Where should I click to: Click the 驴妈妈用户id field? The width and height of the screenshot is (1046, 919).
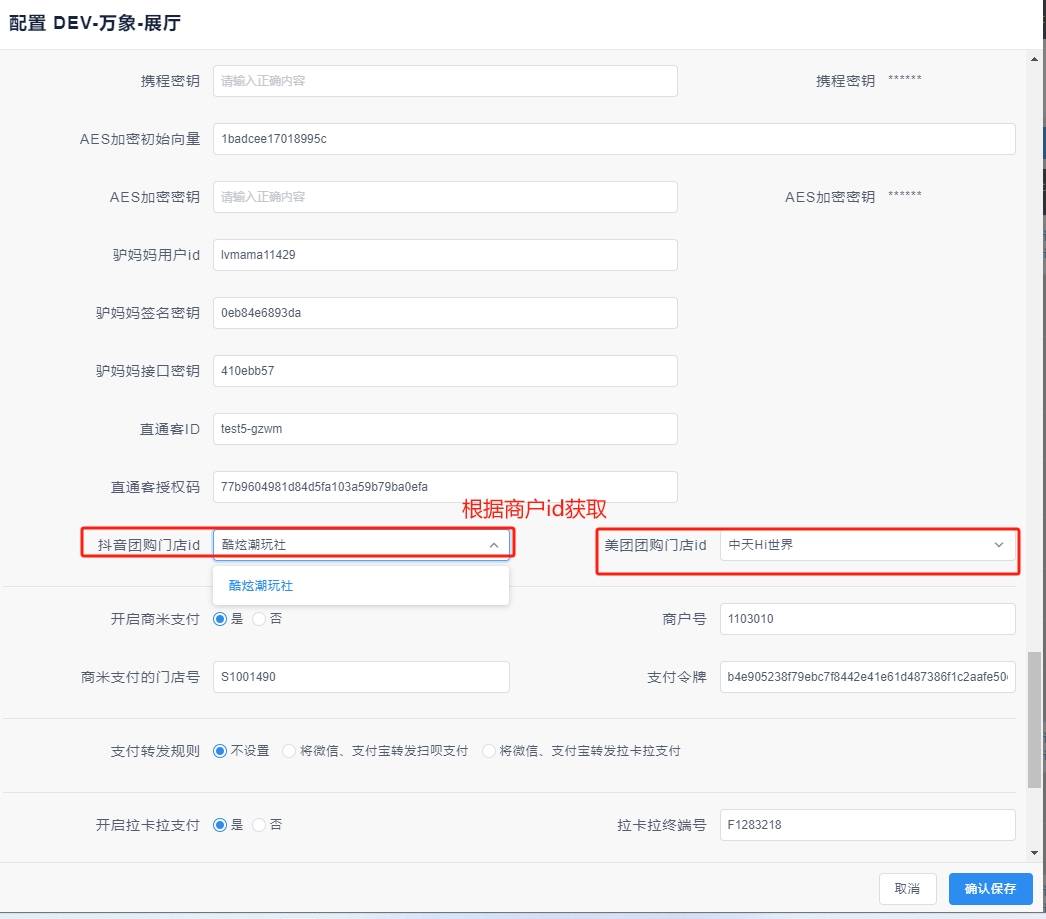445,255
